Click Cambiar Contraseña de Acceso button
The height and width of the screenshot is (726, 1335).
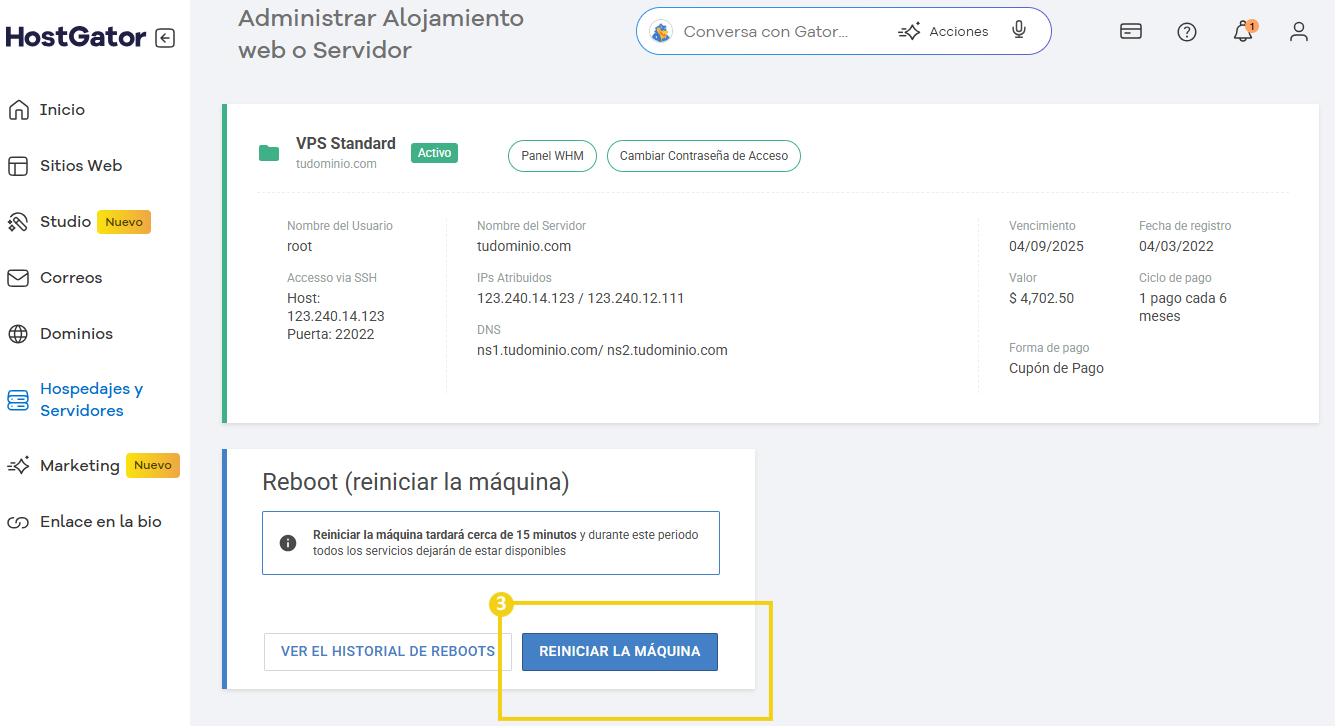(704, 156)
